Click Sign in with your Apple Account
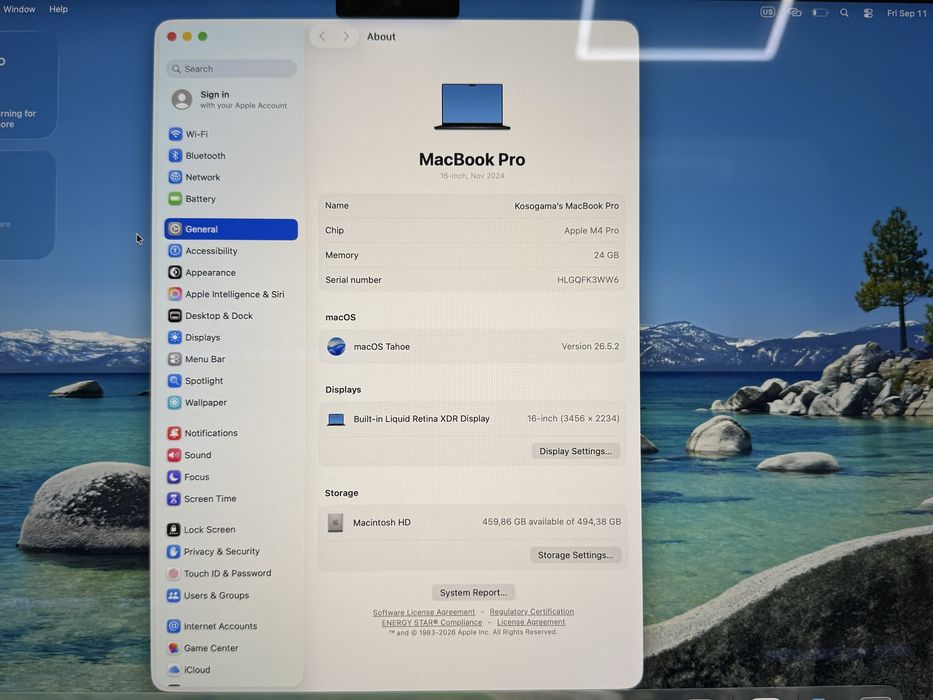This screenshot has width=933, height=700. [x=231, y=99]
